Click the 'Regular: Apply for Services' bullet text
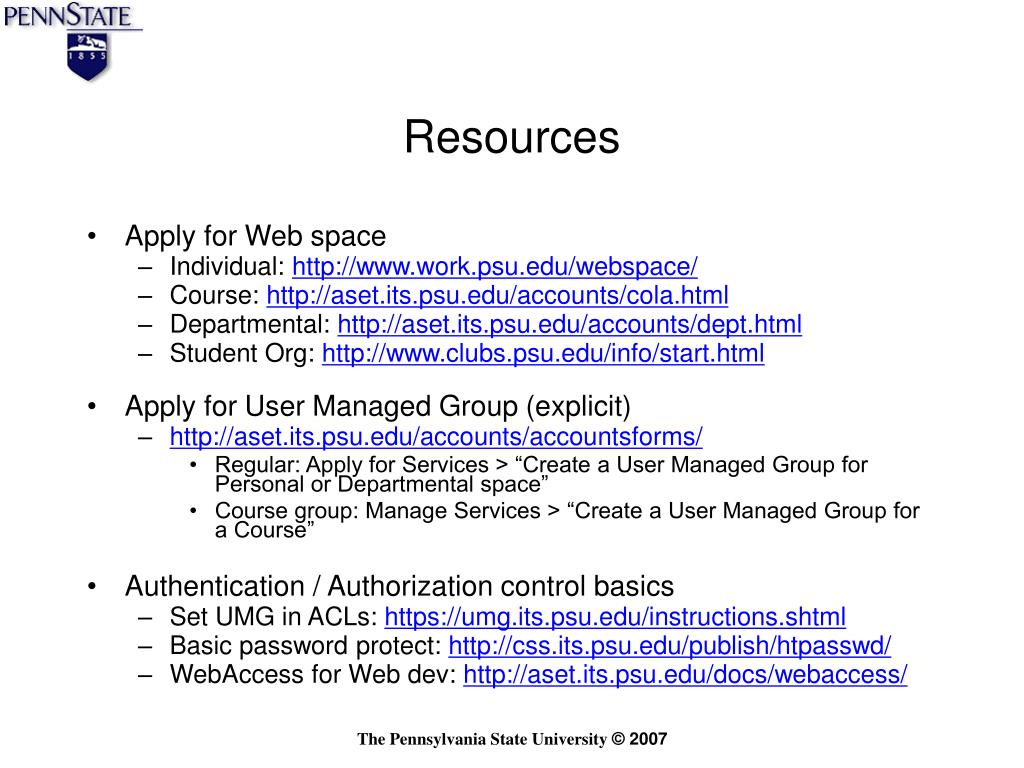Viewport: 1024px width, 768px height. click(541, 474)
